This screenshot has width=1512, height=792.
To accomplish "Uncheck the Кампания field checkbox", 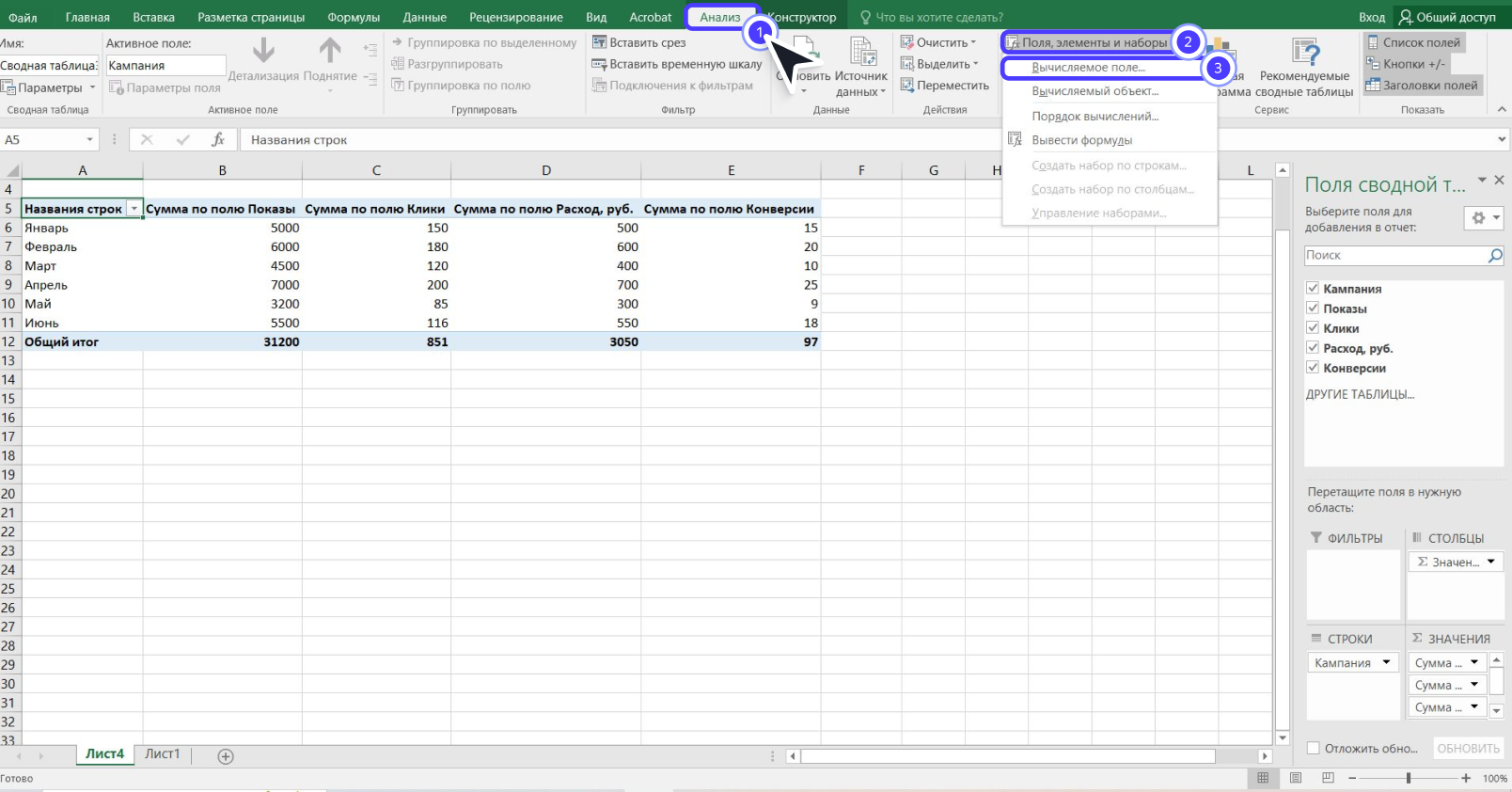I will click(1313, 288).
